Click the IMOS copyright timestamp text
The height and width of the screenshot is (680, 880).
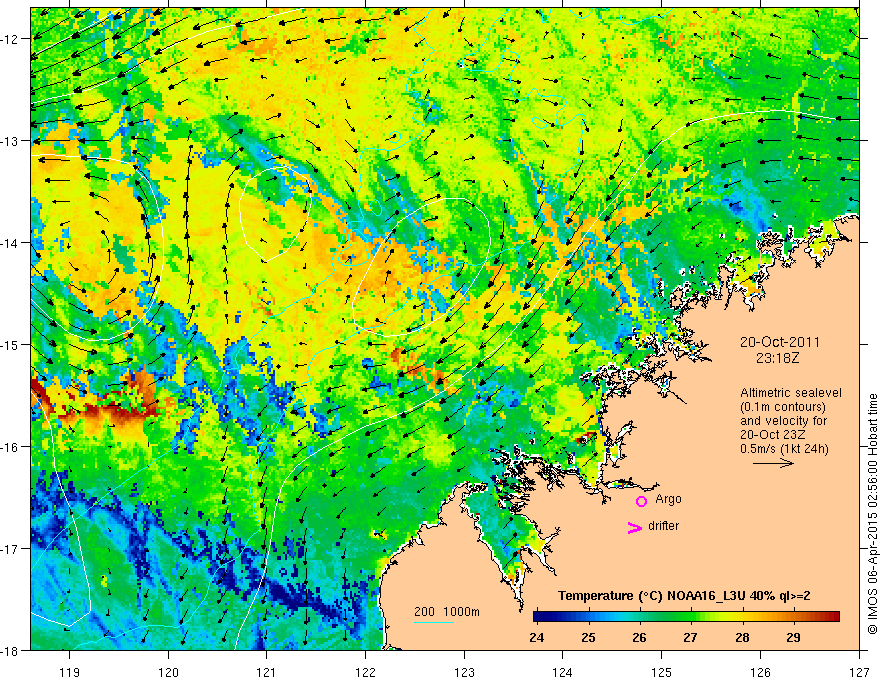tap(872, 514)
